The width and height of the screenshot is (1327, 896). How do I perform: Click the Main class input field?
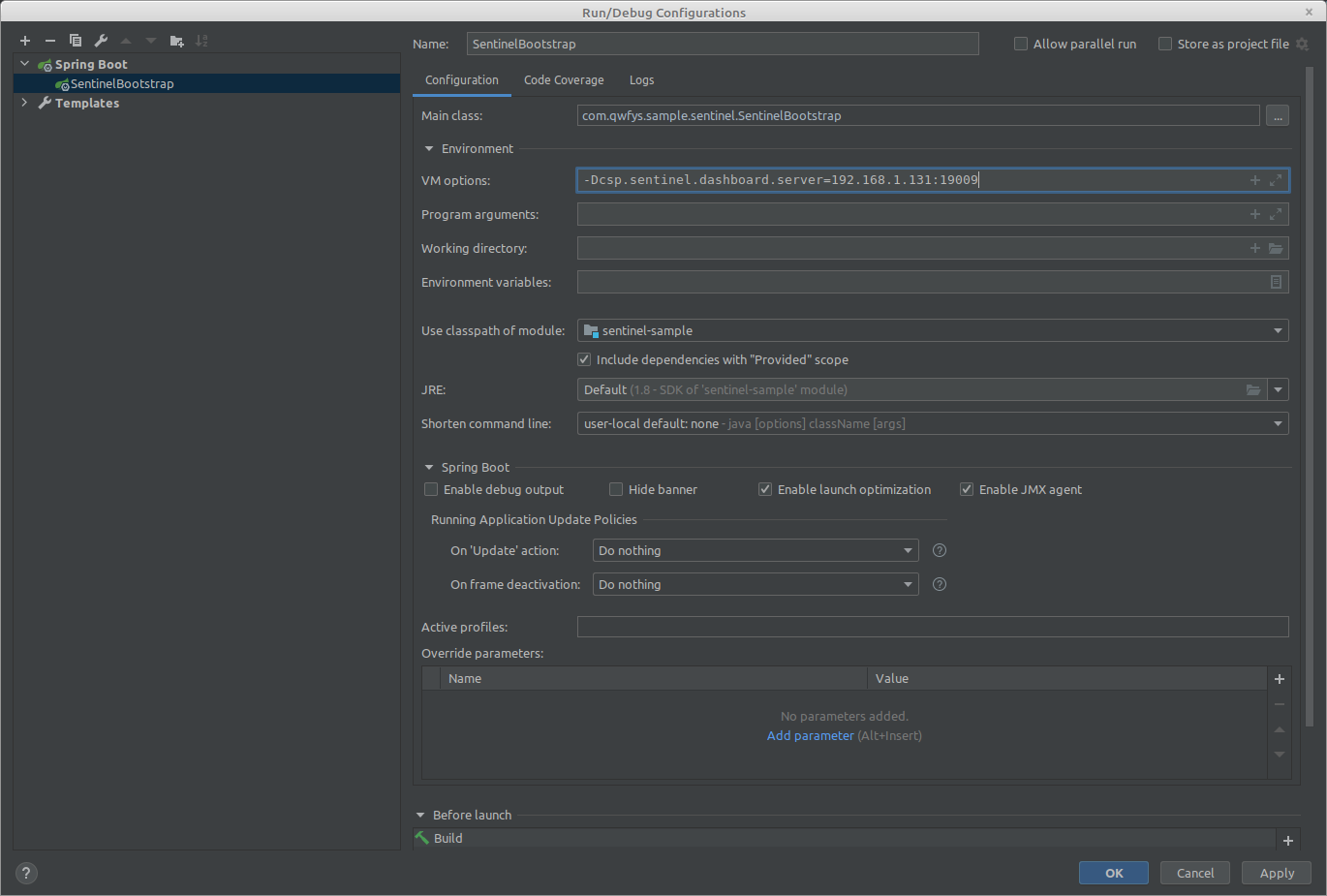point(918,115)
